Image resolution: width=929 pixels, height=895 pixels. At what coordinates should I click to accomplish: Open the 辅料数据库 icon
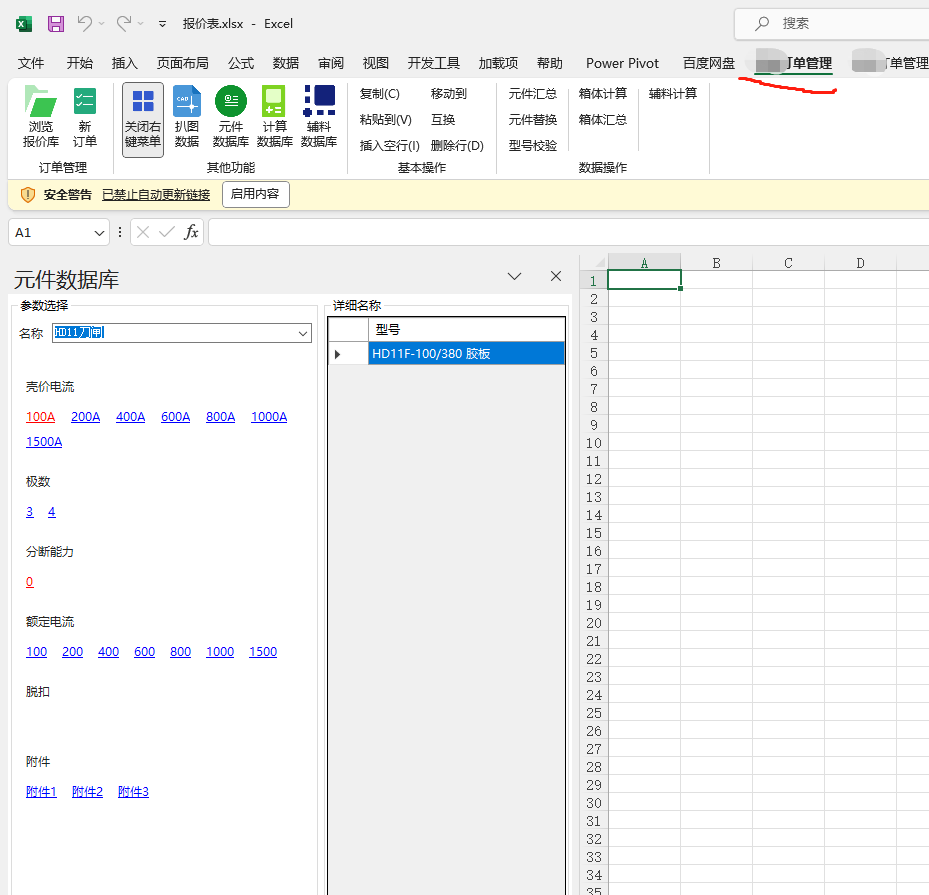(x=319, y=116)
